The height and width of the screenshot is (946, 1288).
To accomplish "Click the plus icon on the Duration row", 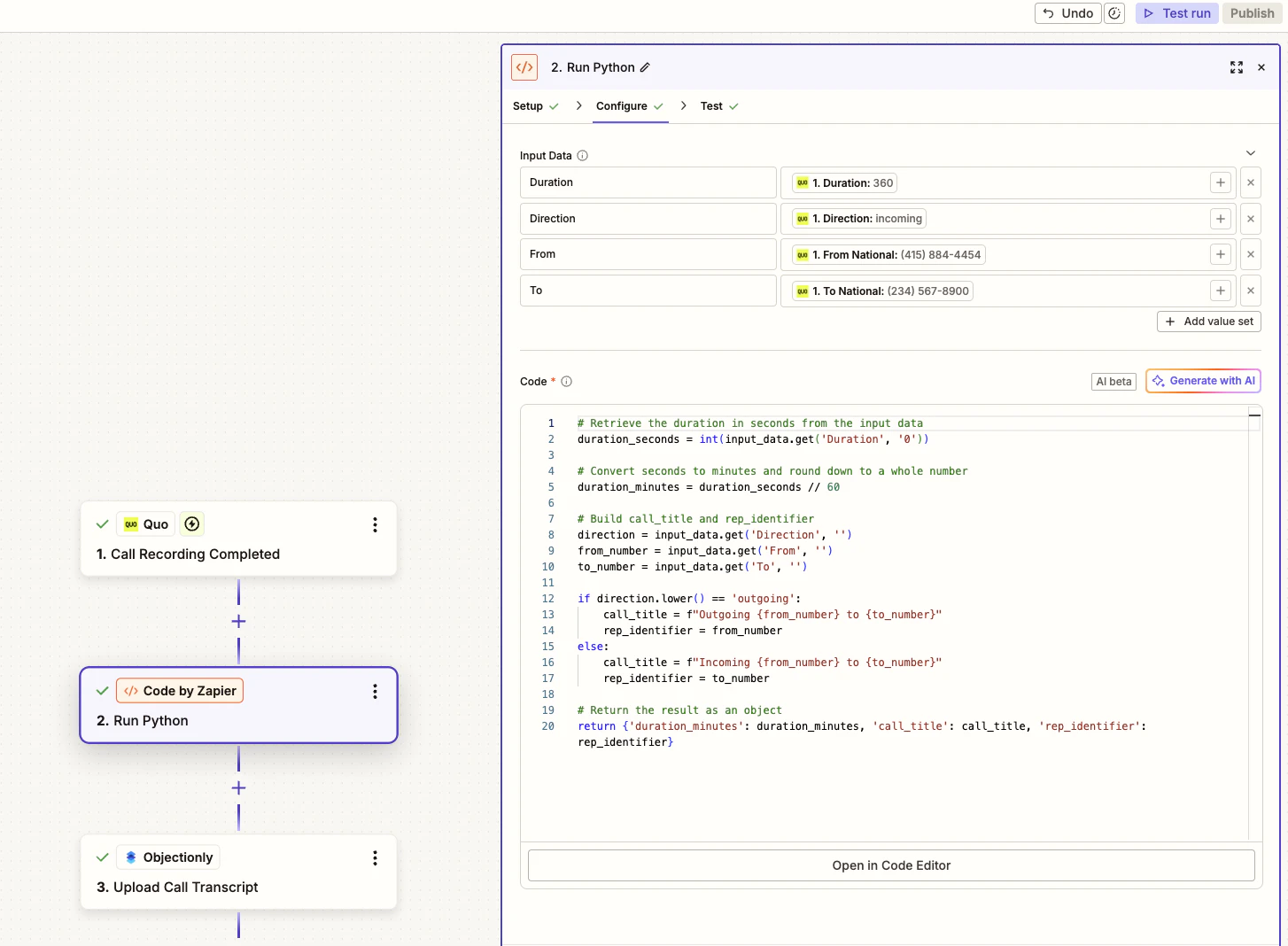I will [1220, 182].
